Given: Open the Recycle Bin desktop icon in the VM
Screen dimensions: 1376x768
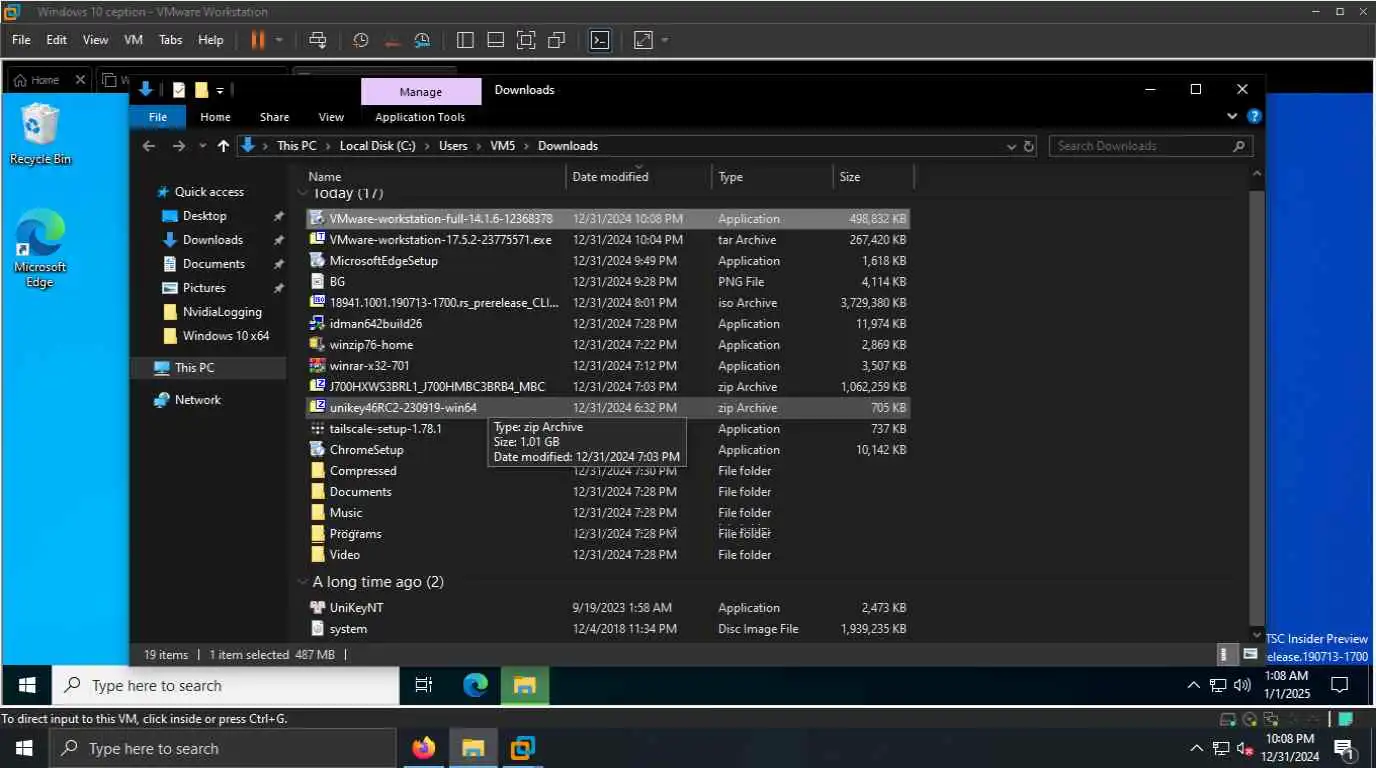Looking at the screenshot, I should click(x=40, y=135).
